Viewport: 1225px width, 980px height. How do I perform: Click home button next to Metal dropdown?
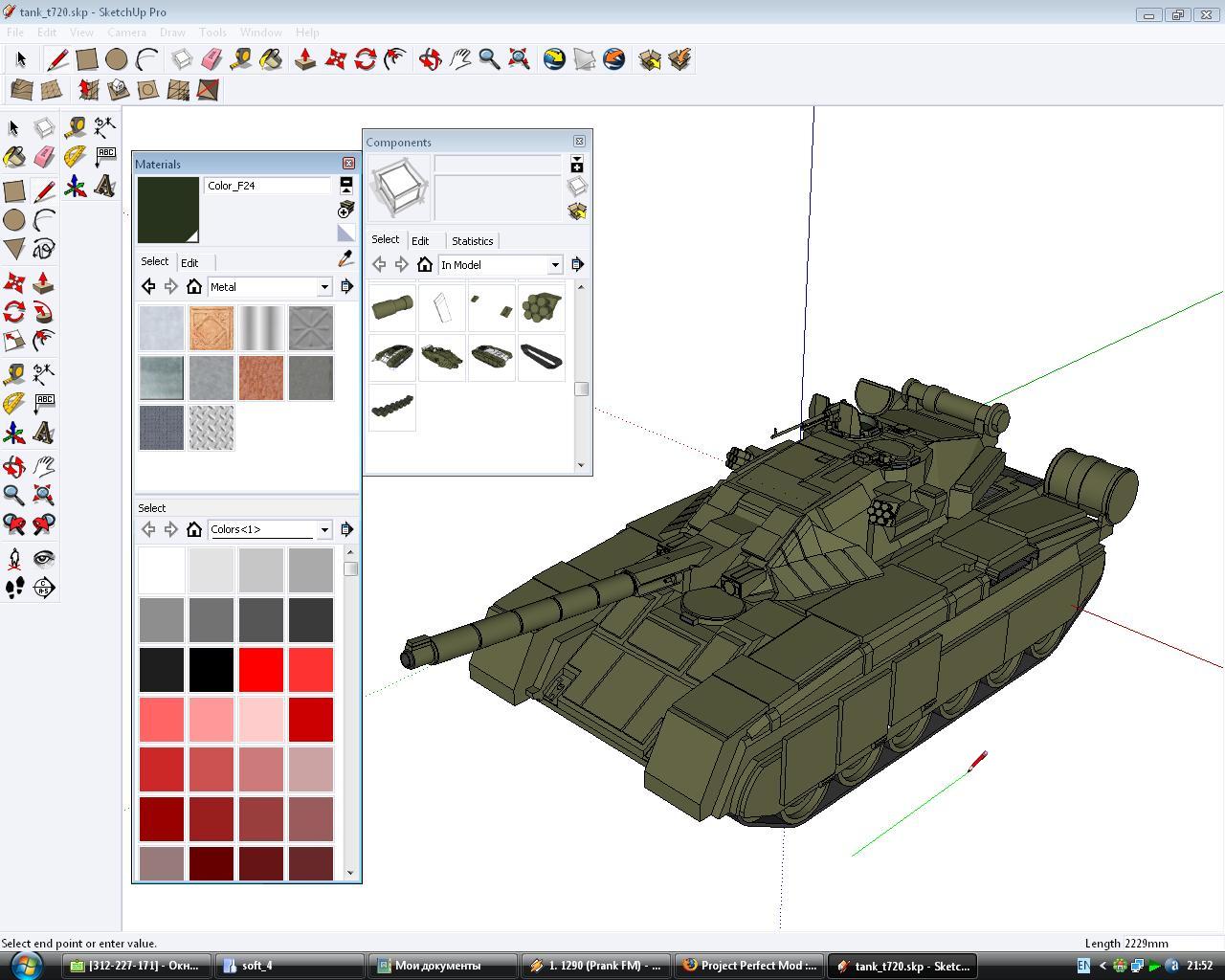[194, 286]
